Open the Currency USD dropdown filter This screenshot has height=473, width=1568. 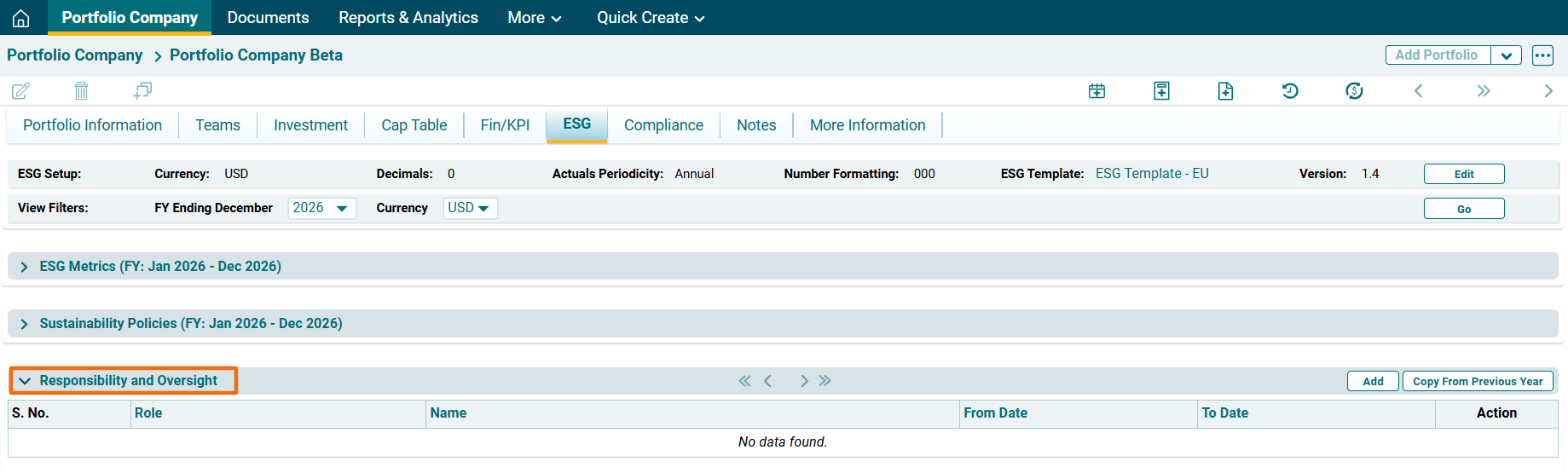(469, 208)
